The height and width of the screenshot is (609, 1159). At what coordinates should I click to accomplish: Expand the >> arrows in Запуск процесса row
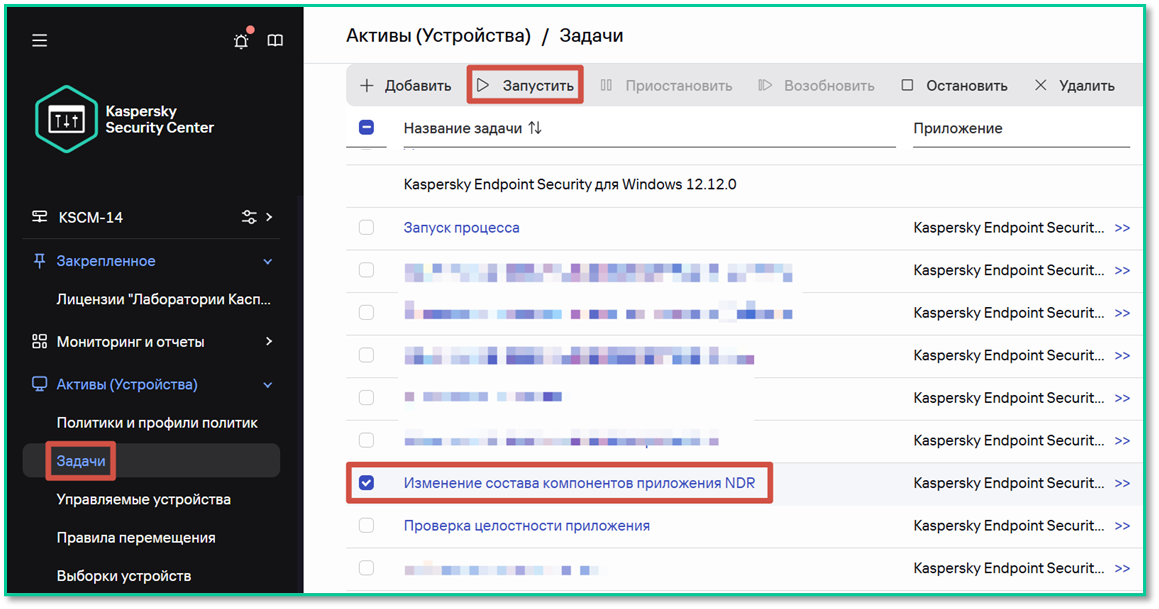1122,228
